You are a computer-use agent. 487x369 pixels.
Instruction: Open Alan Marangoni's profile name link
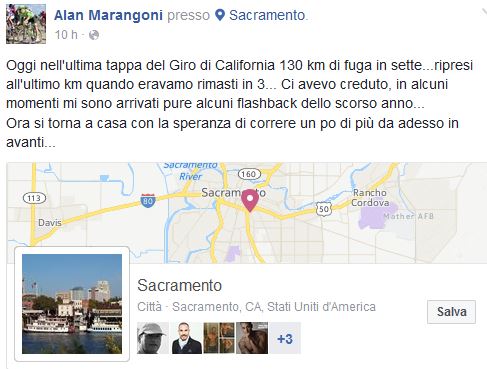(x=108, y=15)
